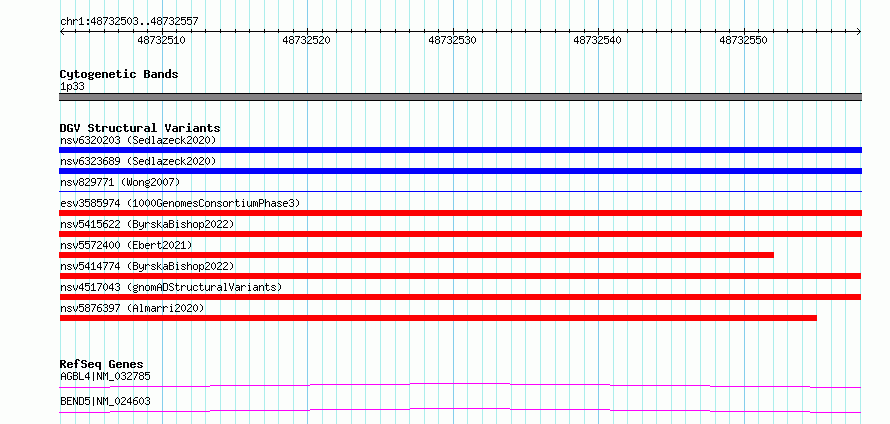Screen dimensions: 890x424
Task: Select the DGV Structural Variants track heading
Action: pyautogui.click(x=140, y=128)
